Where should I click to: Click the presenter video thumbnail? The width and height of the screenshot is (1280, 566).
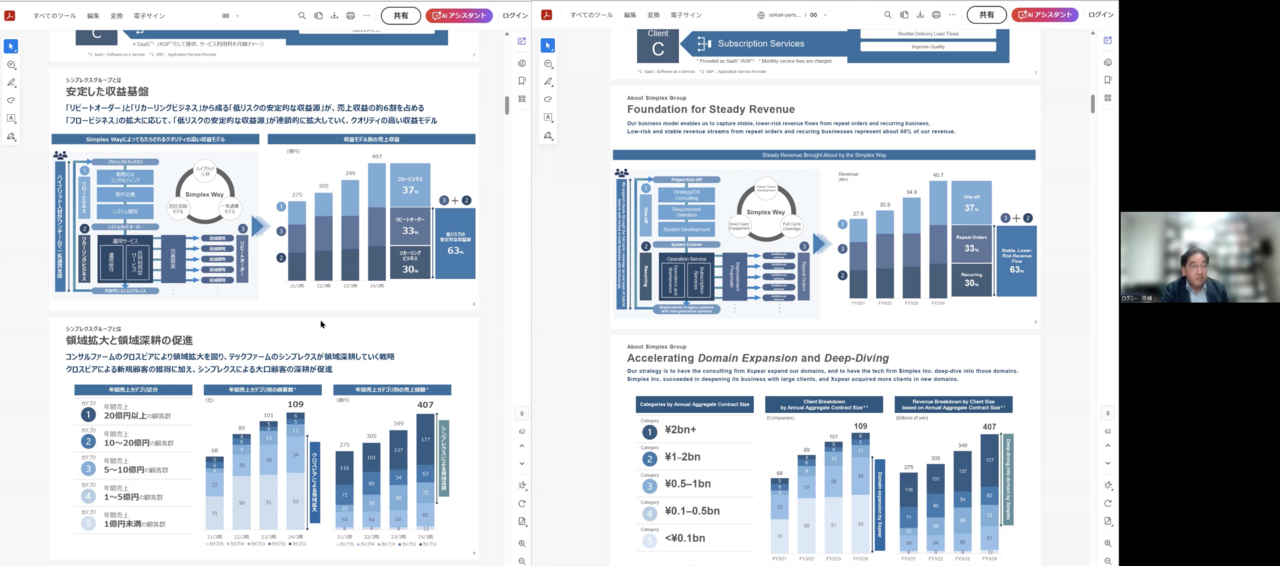coord(1199,257)
